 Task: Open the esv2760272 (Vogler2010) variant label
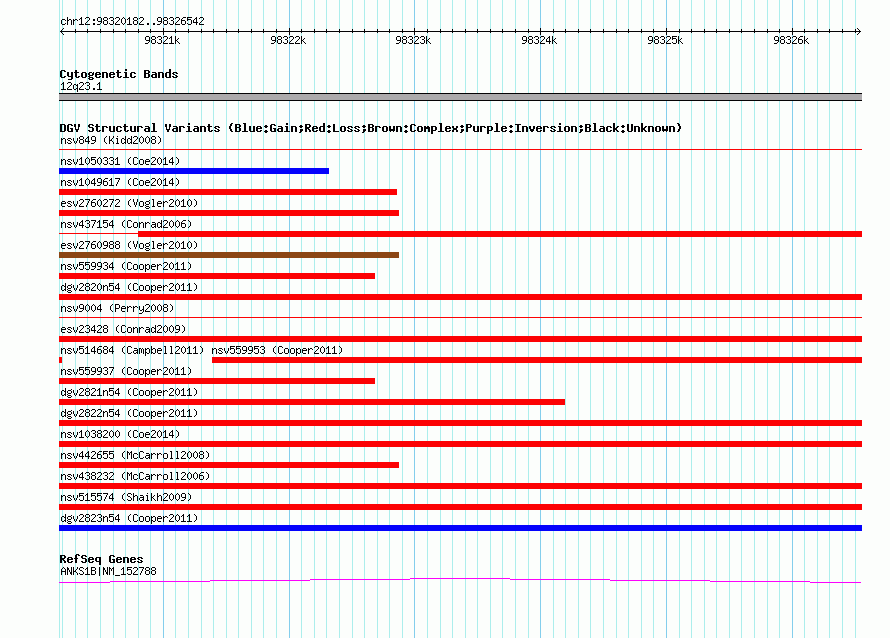click(129, 203)
